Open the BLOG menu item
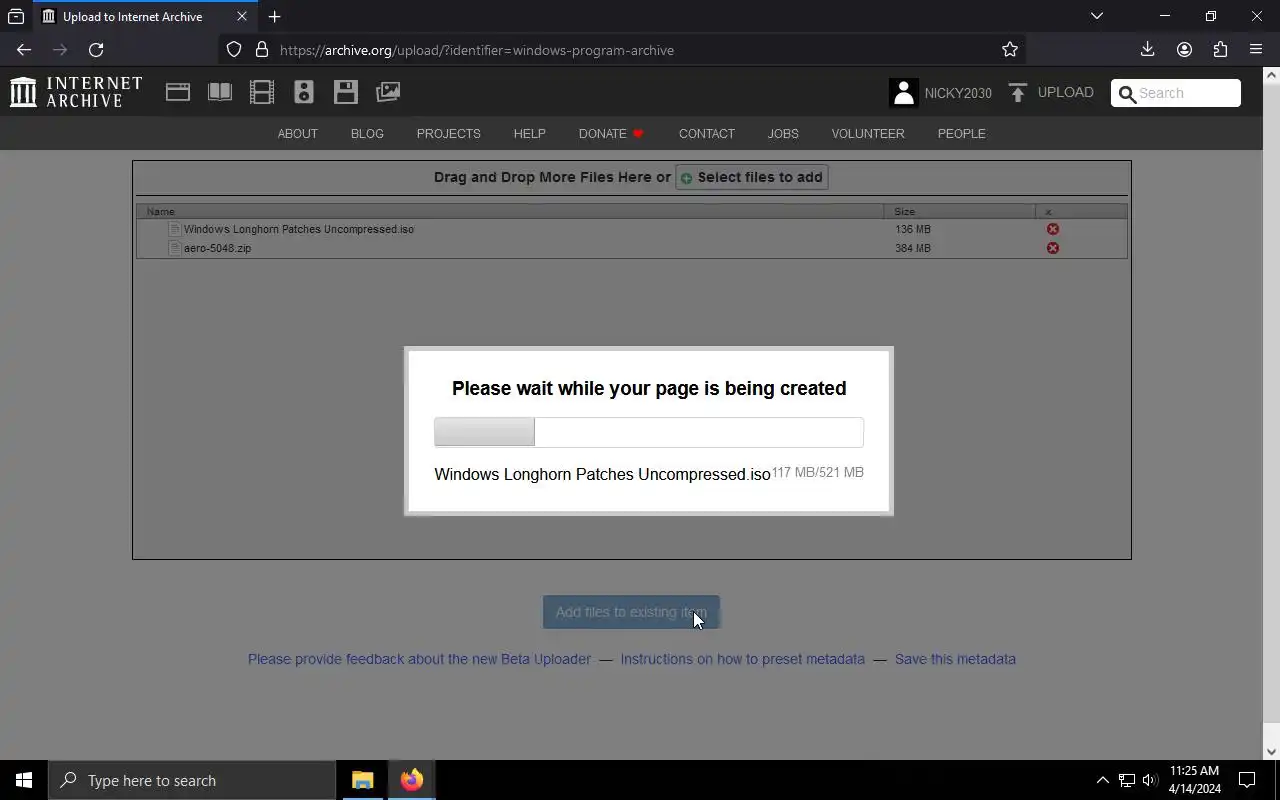1280x800 pixels. click(367, 133)
